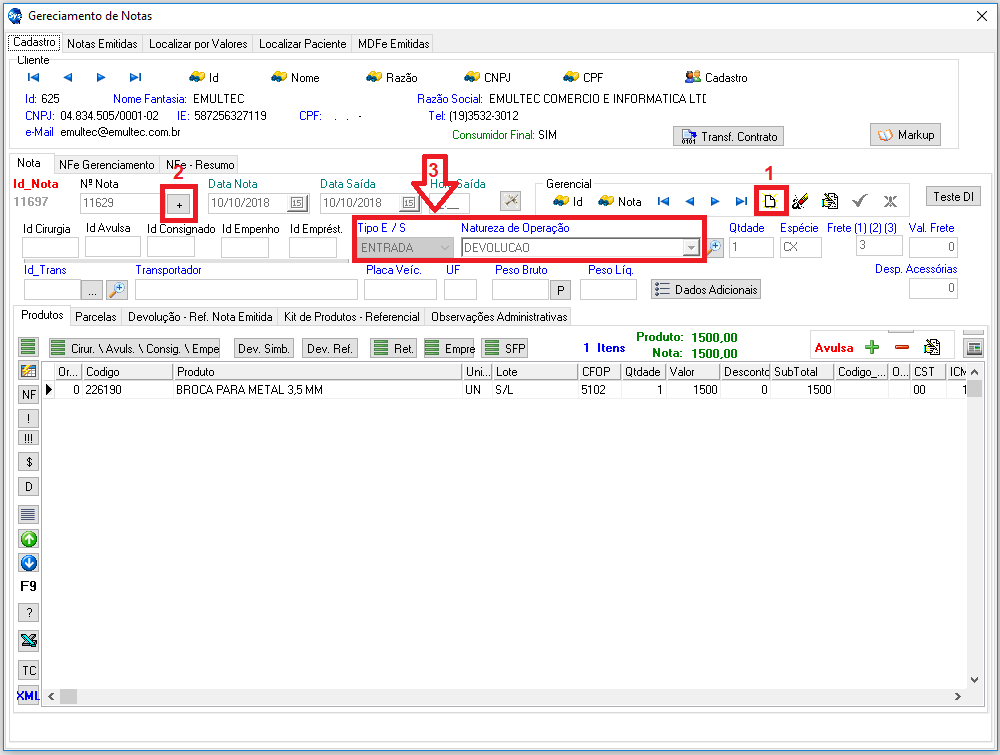
Task: Click the Transportador input field
Action: click(246, 290)
